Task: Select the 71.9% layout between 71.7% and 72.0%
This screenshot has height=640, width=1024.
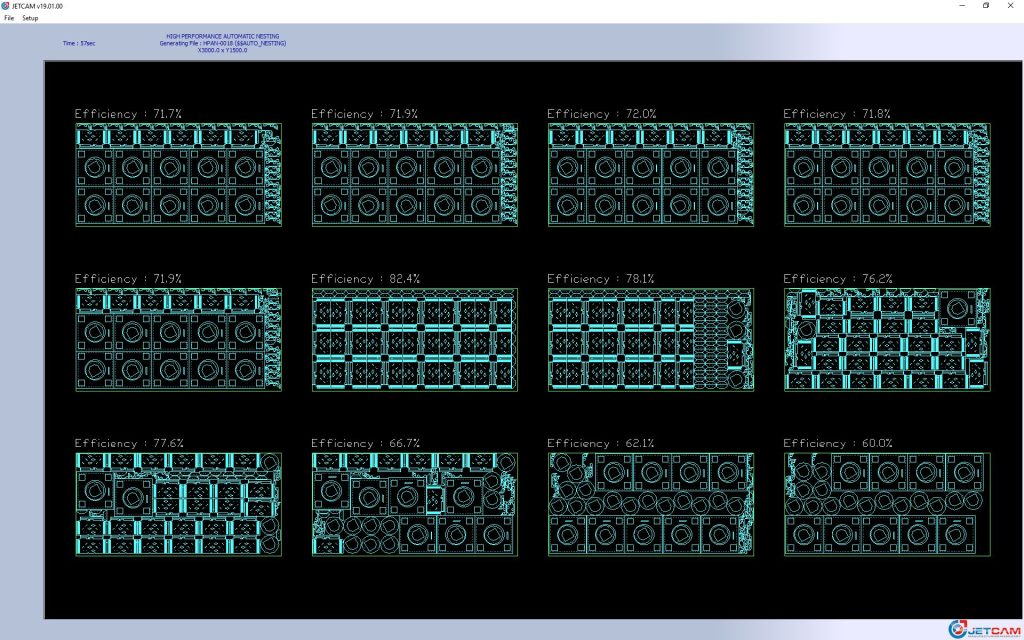Action: [x=414, y=175]
